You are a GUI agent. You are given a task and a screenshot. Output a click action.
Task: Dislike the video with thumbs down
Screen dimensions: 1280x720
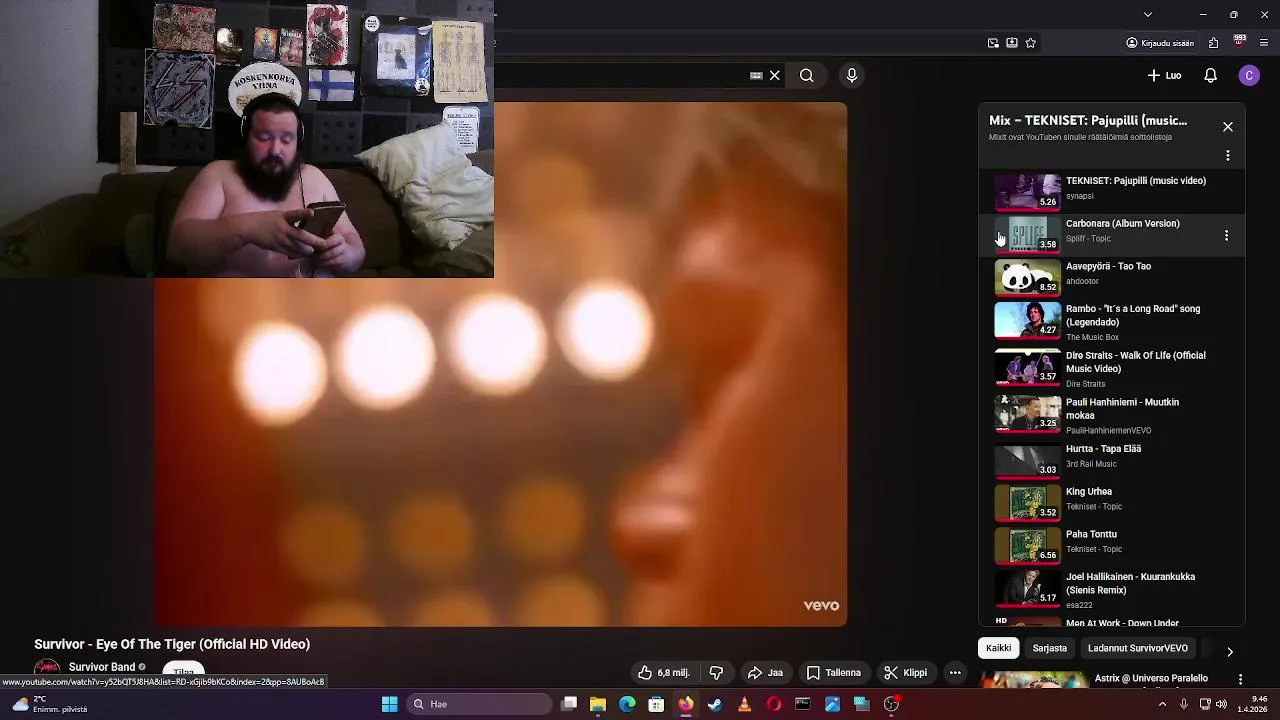(x=716, y=673)
